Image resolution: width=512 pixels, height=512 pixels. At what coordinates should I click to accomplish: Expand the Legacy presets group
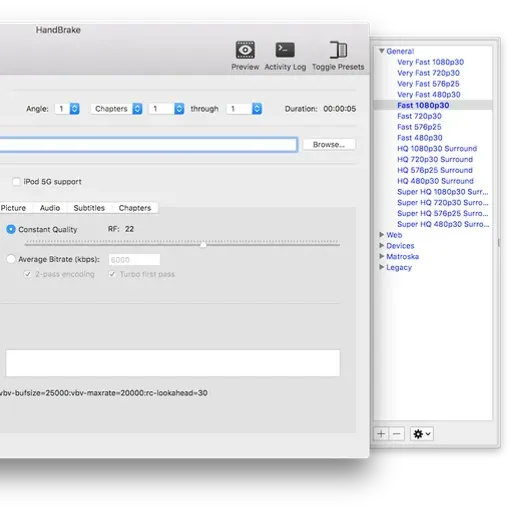pos(382,267)
